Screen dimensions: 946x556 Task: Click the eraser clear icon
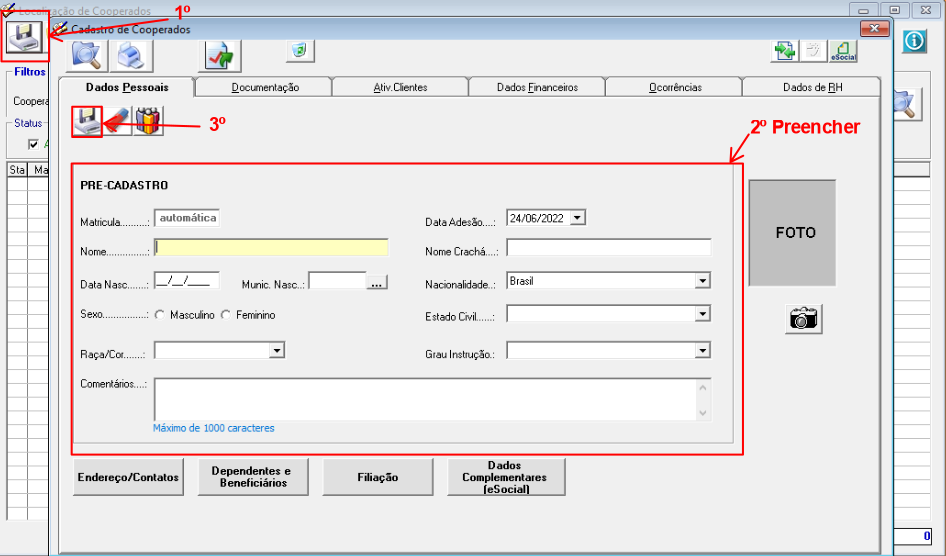pos(118,122)
